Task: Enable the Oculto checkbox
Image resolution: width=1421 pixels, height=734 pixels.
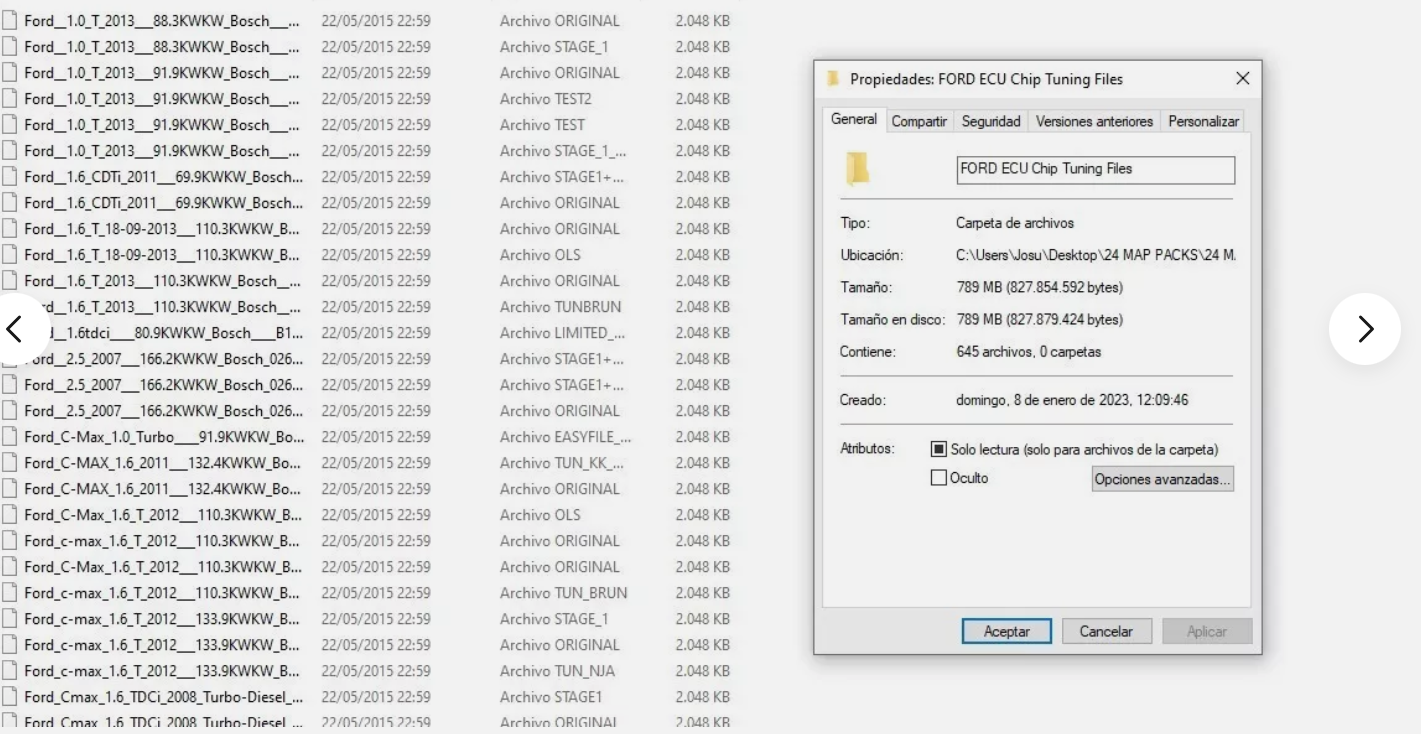Action: (x=939, y=477)
